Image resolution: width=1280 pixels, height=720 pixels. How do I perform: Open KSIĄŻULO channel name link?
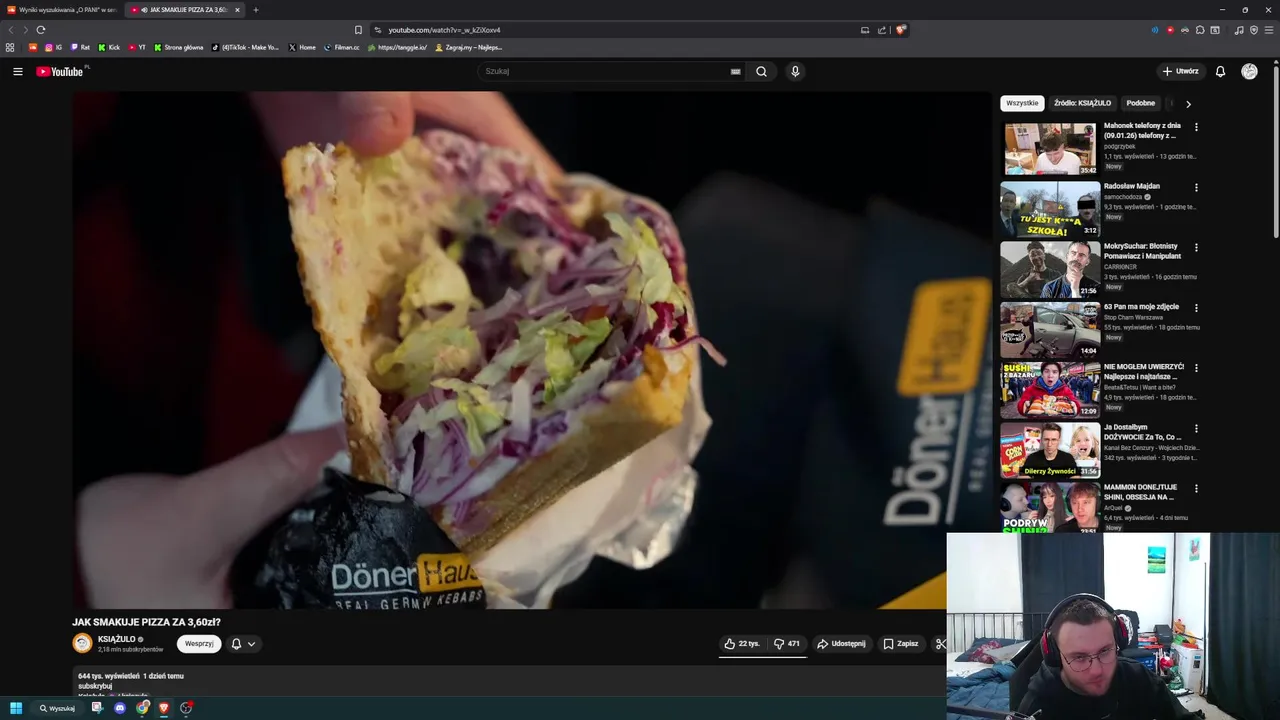116,639
